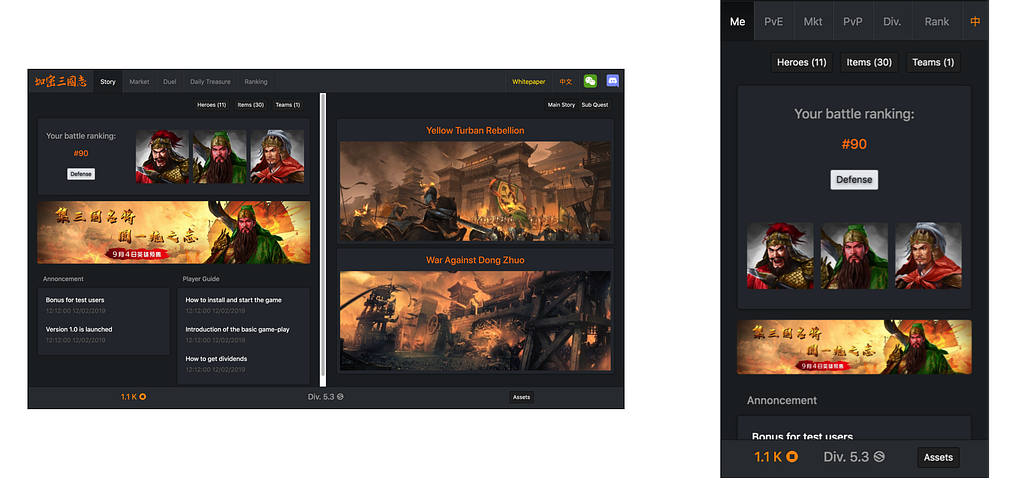Click #90 ranking number in mobile view

tap(854, 144)
